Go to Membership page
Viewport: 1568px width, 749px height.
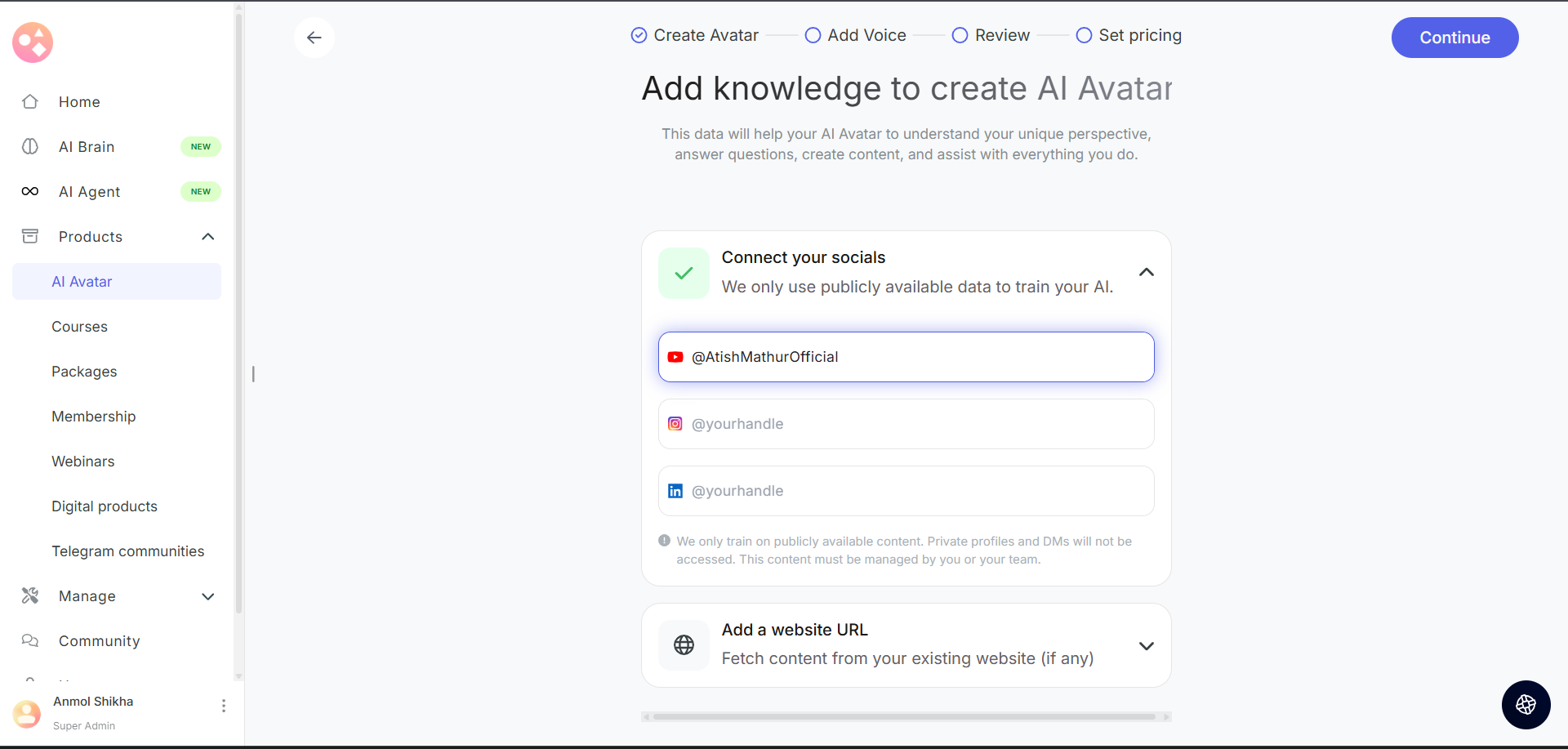(94, 417)
